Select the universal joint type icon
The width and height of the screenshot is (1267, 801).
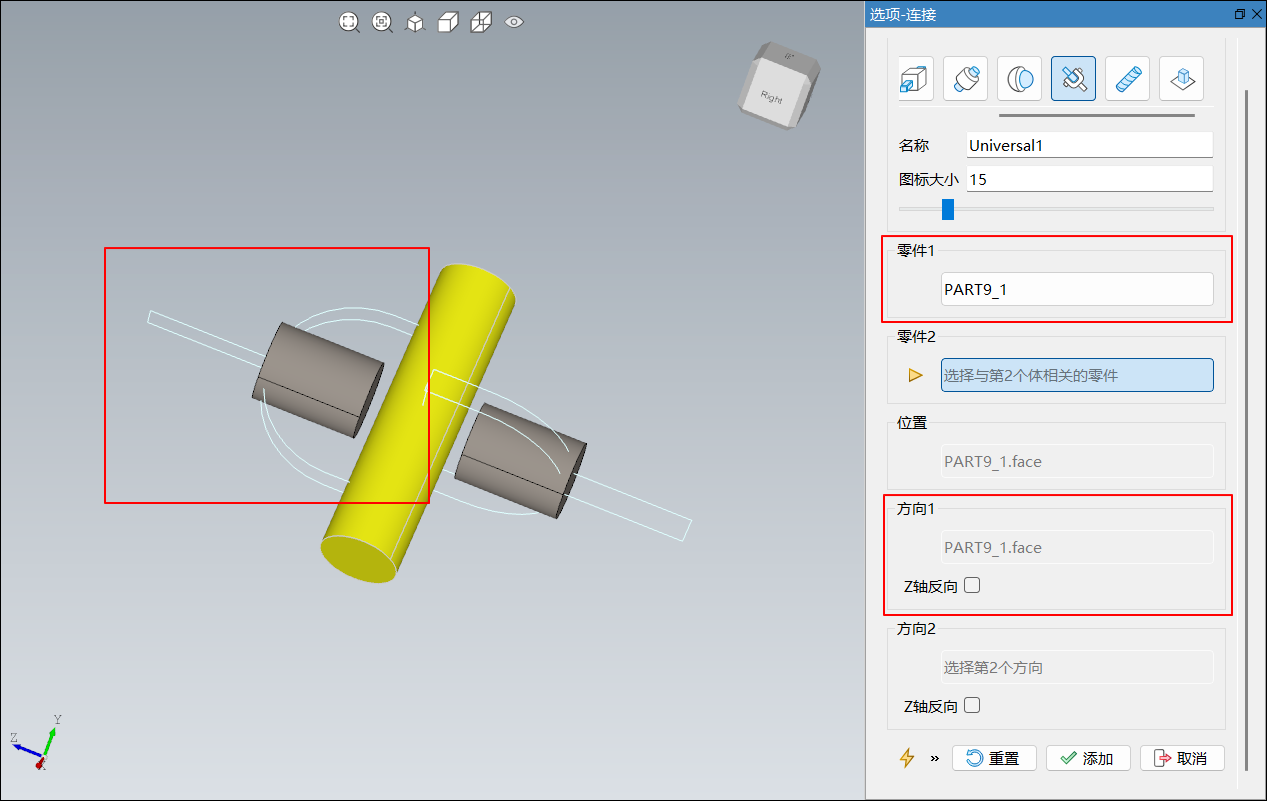(1073, 78)
